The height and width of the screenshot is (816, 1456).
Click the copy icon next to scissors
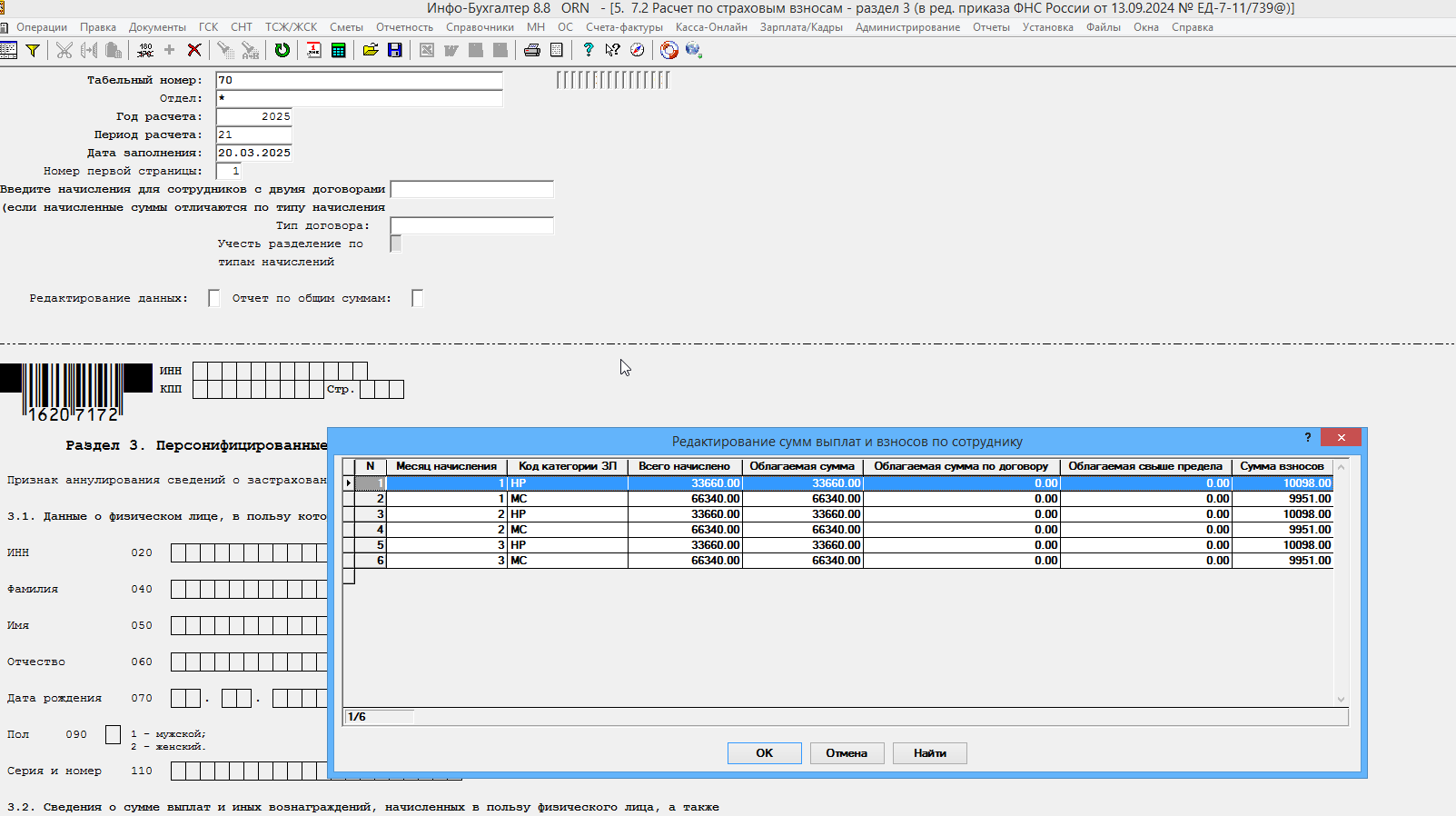point(89,50)
